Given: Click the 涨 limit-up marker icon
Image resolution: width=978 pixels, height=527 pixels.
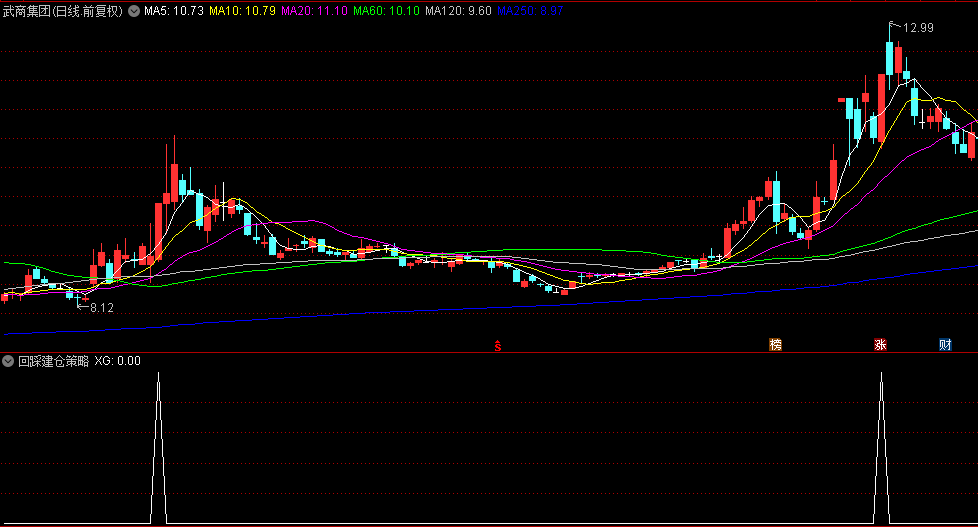Looking at the screenshot, I should click(880, 345).
